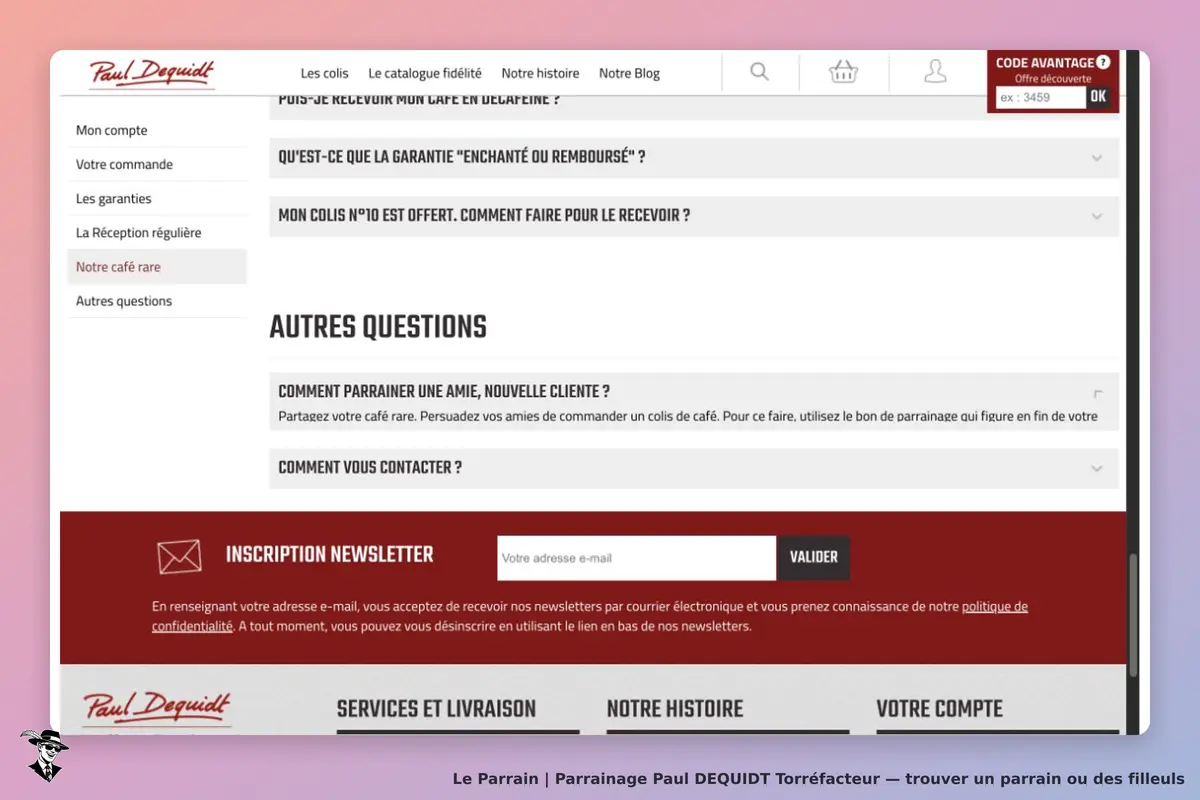Viewport: 1200px width, 800px height.
Task: Click the 'Autres questions' section heading
Action: [x=378, y=327]
